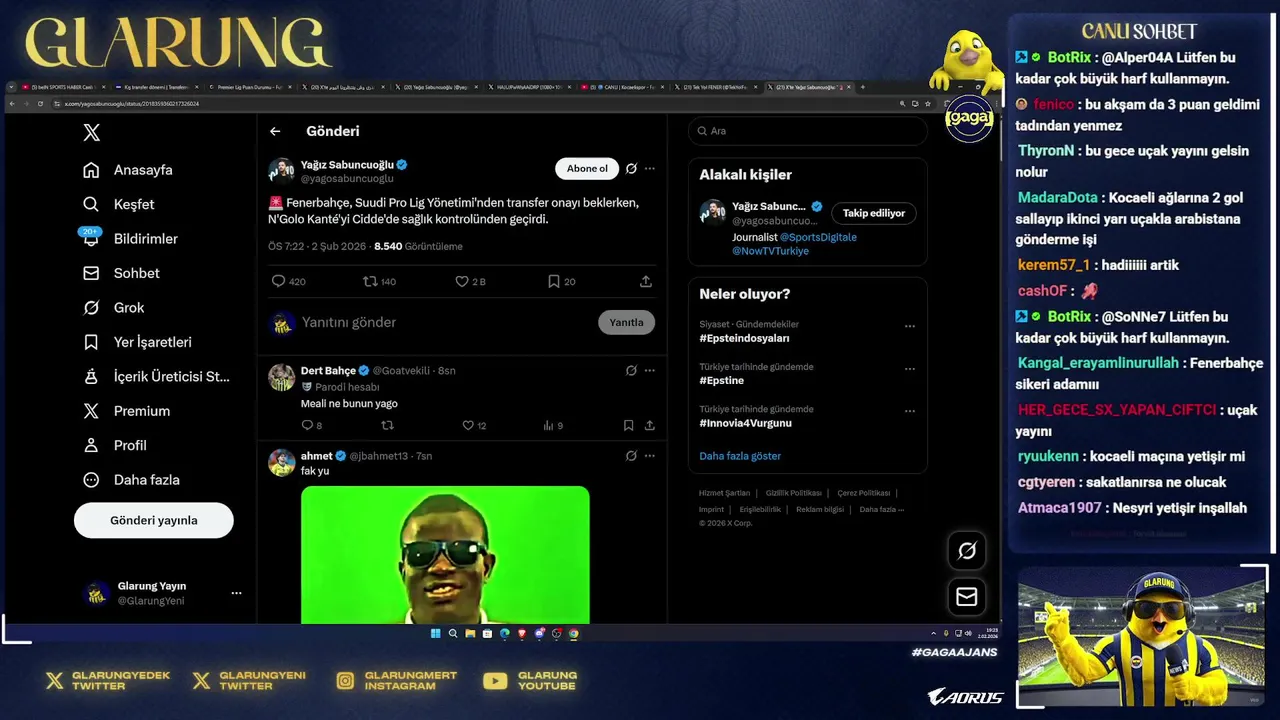Image resolution: width=1280 pixels, height=720 pixels.
Task: Open Gizlilik Politikası footer link
Action: (x=794, y=493)
